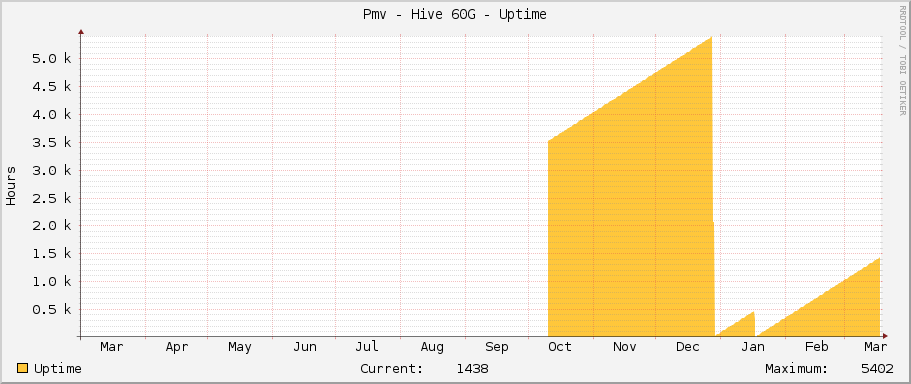Click the 5.0 k y-axis tick label

point(52,59)
